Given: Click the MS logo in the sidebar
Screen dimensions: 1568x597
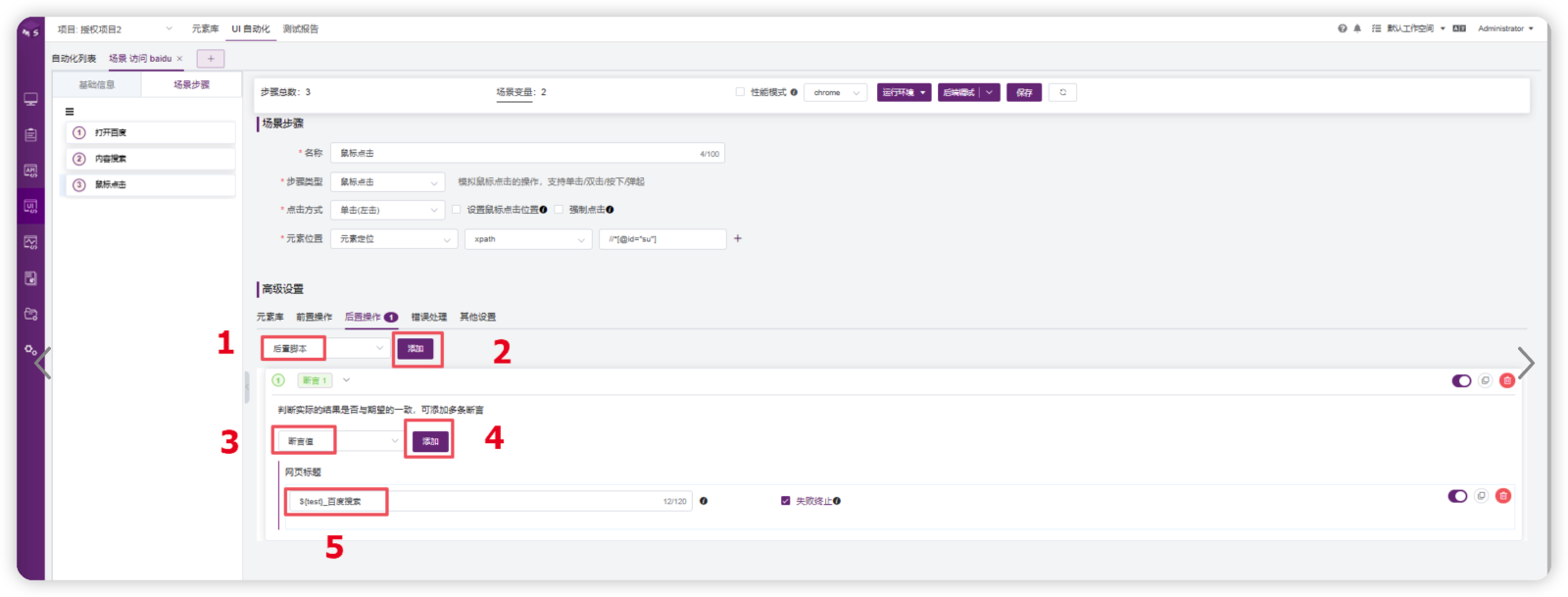Looking at the screenshot, I should pos(30,31).
